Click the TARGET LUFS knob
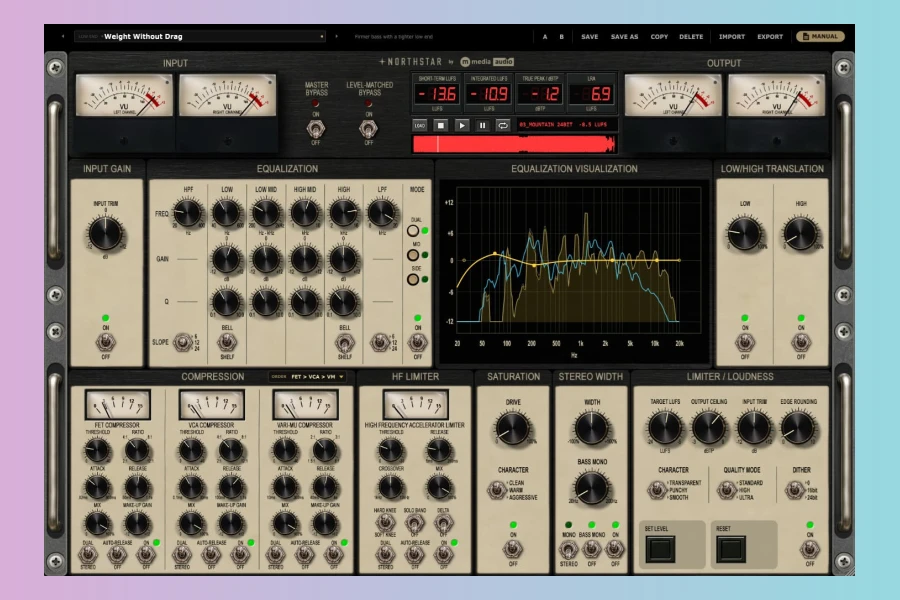The image size is (900, 600). [665, 428]
